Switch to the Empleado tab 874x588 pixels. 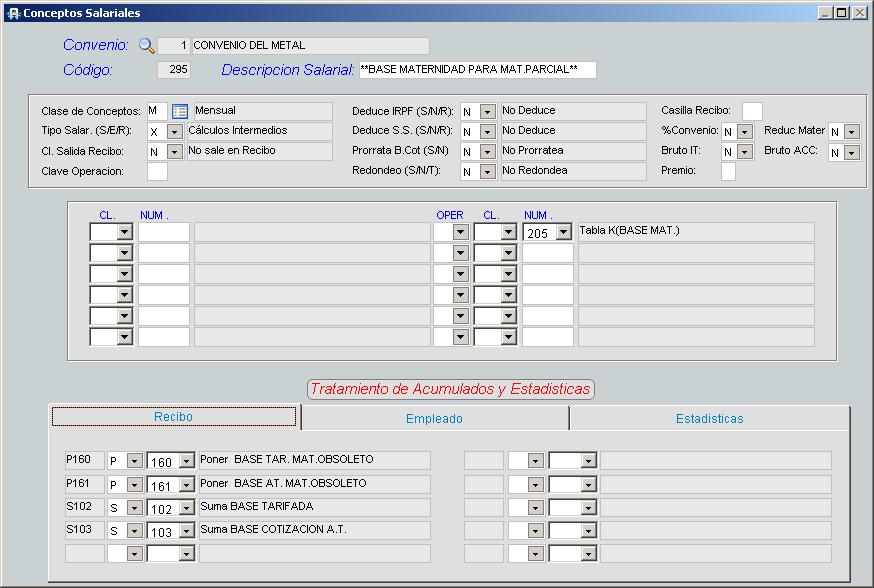tap(435, 419)
